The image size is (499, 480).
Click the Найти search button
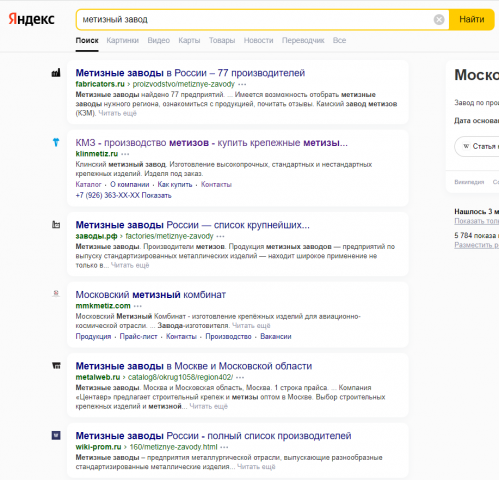click(472, 20)
